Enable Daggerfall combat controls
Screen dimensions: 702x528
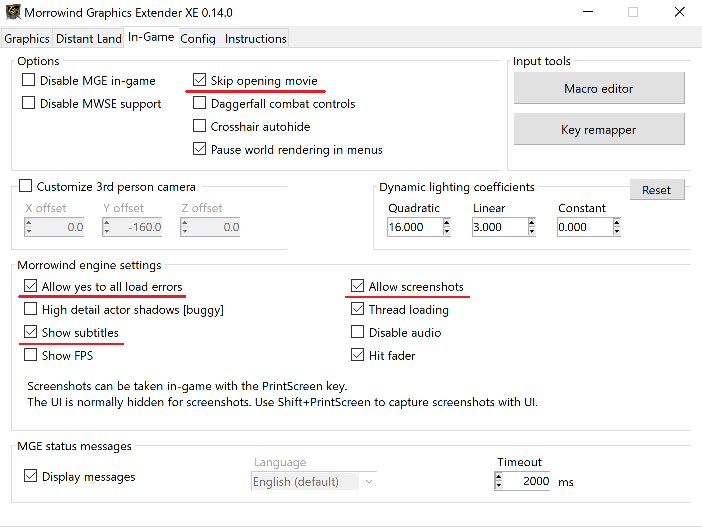[x=200, y=104]
